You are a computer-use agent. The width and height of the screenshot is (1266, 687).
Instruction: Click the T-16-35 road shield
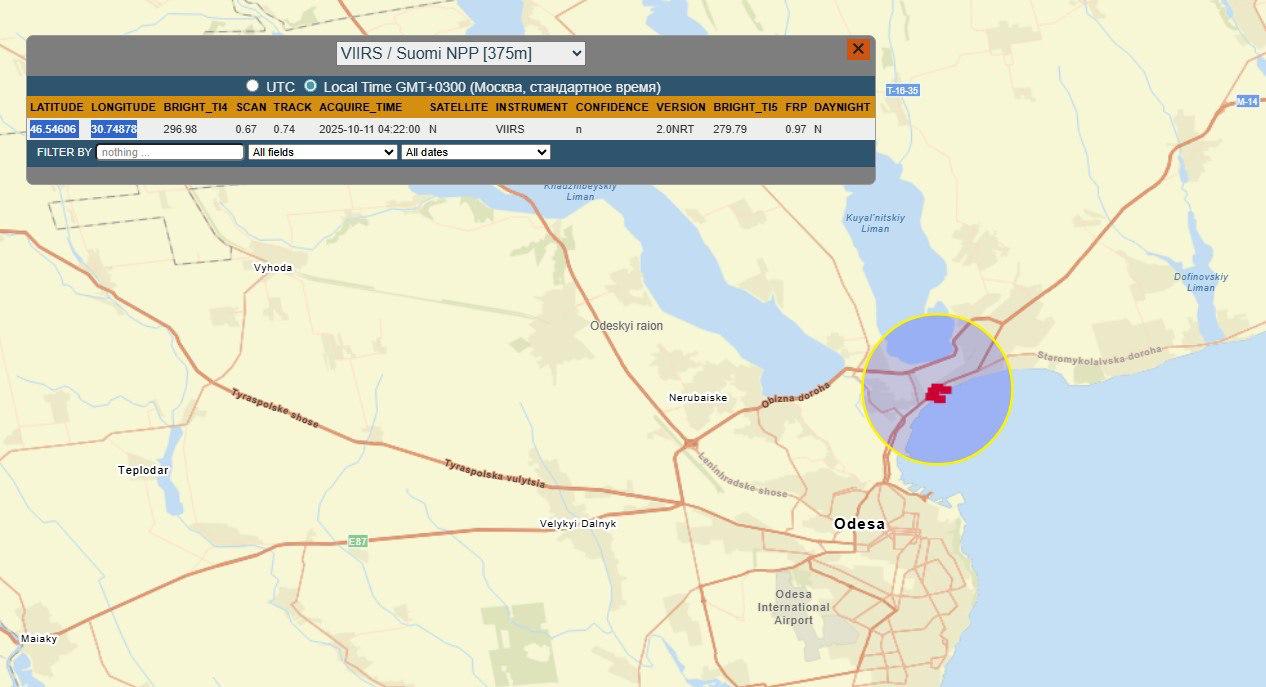[902, 90]
